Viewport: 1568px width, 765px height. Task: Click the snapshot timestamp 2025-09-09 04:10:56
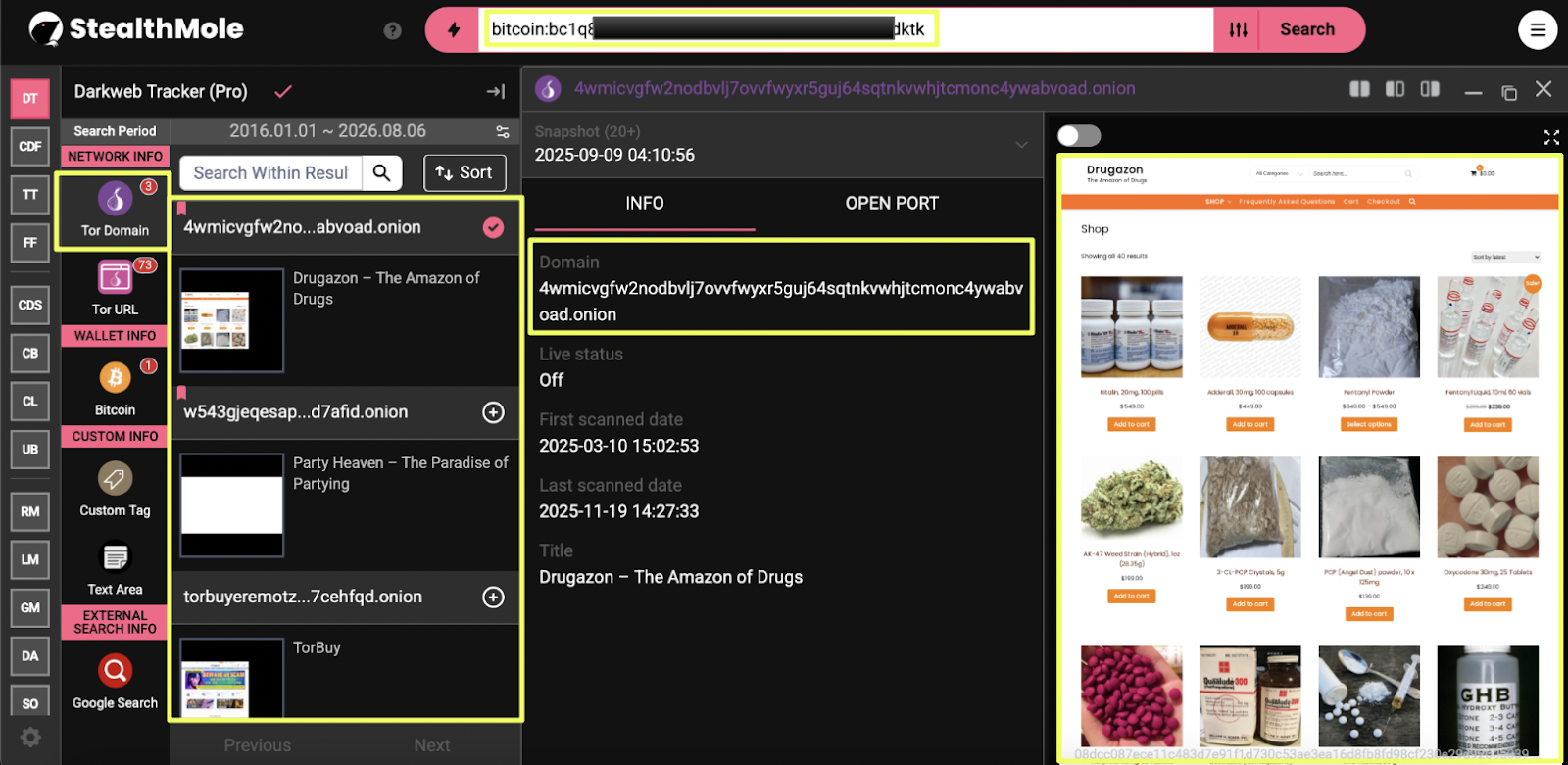[614, 155]
